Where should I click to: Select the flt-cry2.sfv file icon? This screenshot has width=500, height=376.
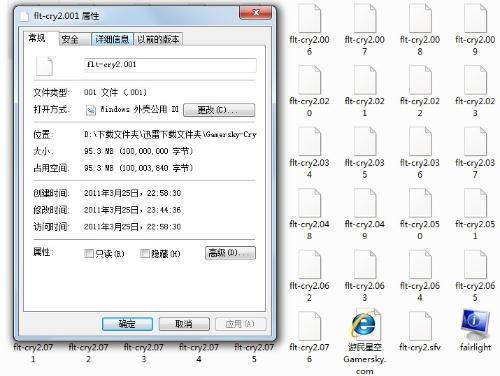(420, 326)
